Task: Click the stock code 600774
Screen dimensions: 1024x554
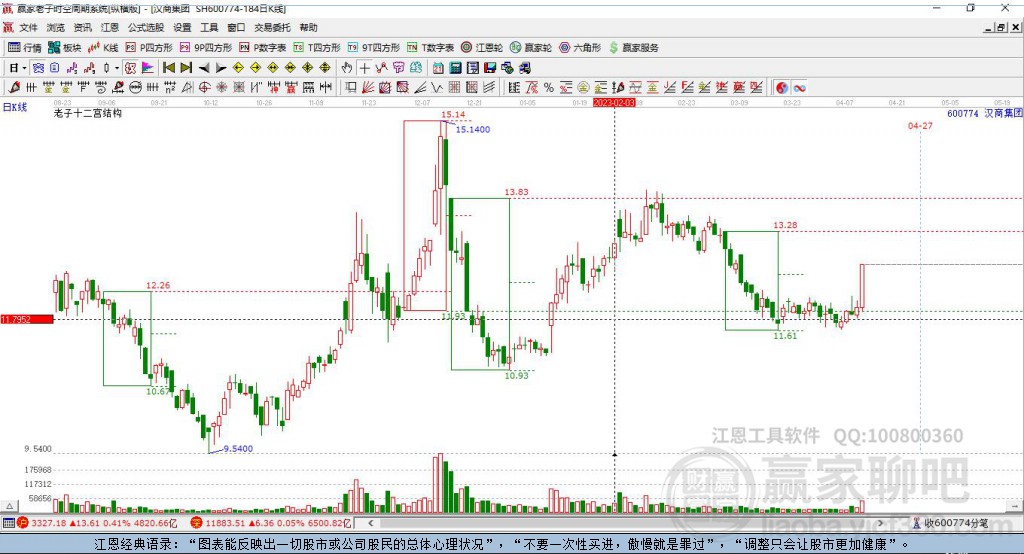Action: [x=963, y=114]
